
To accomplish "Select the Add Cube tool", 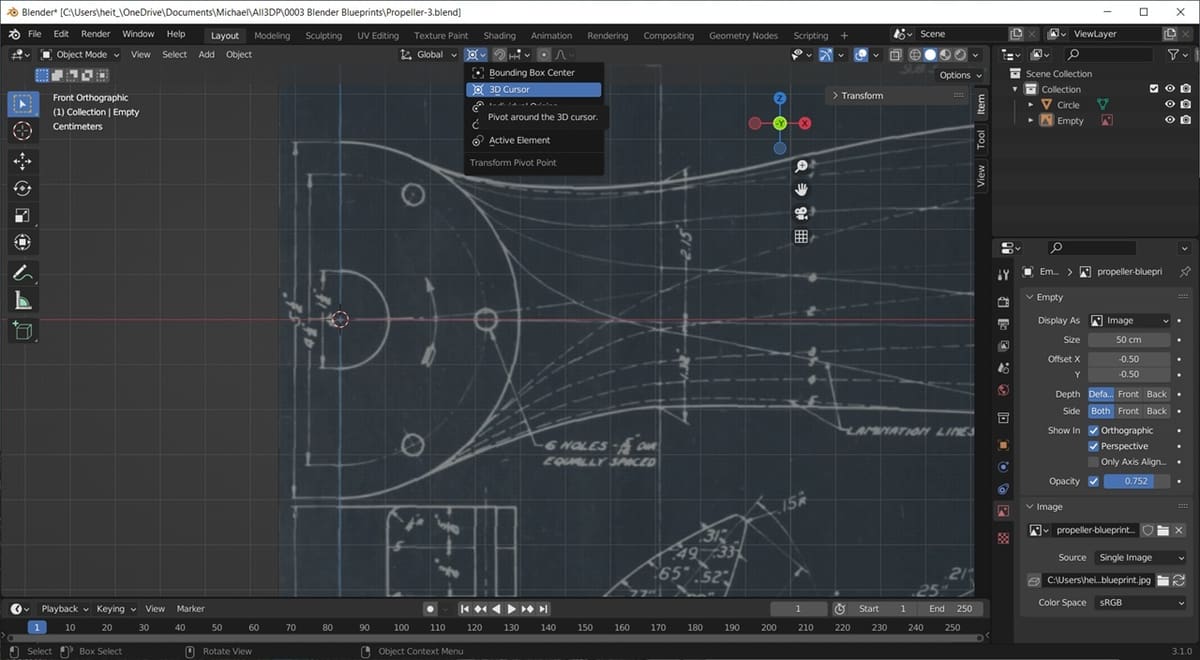I will 23,330.
